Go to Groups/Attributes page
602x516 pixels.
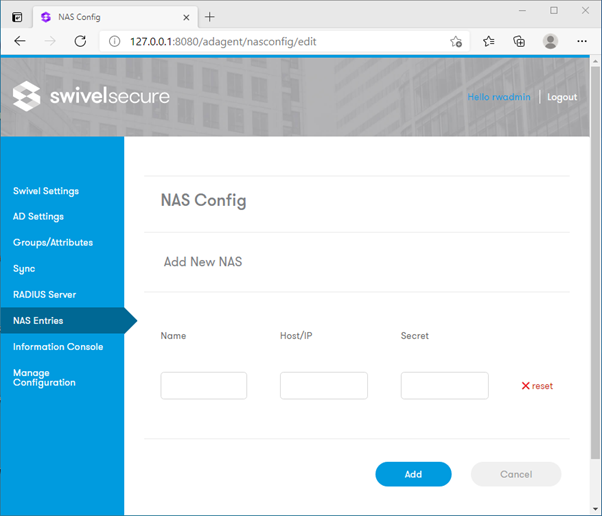tap(53, 242)
